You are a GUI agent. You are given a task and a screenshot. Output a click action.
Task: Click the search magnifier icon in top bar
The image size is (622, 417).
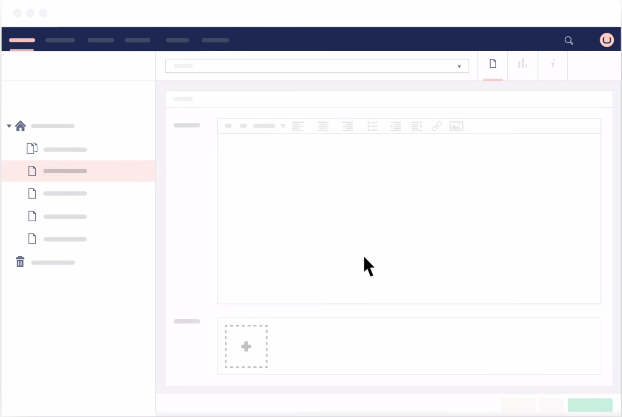569,41
